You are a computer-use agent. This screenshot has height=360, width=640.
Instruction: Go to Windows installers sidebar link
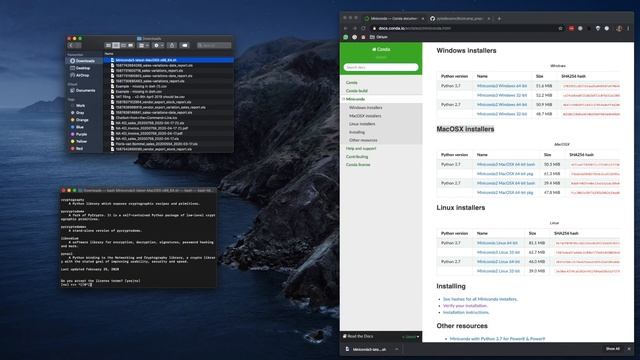coord(366,108)
